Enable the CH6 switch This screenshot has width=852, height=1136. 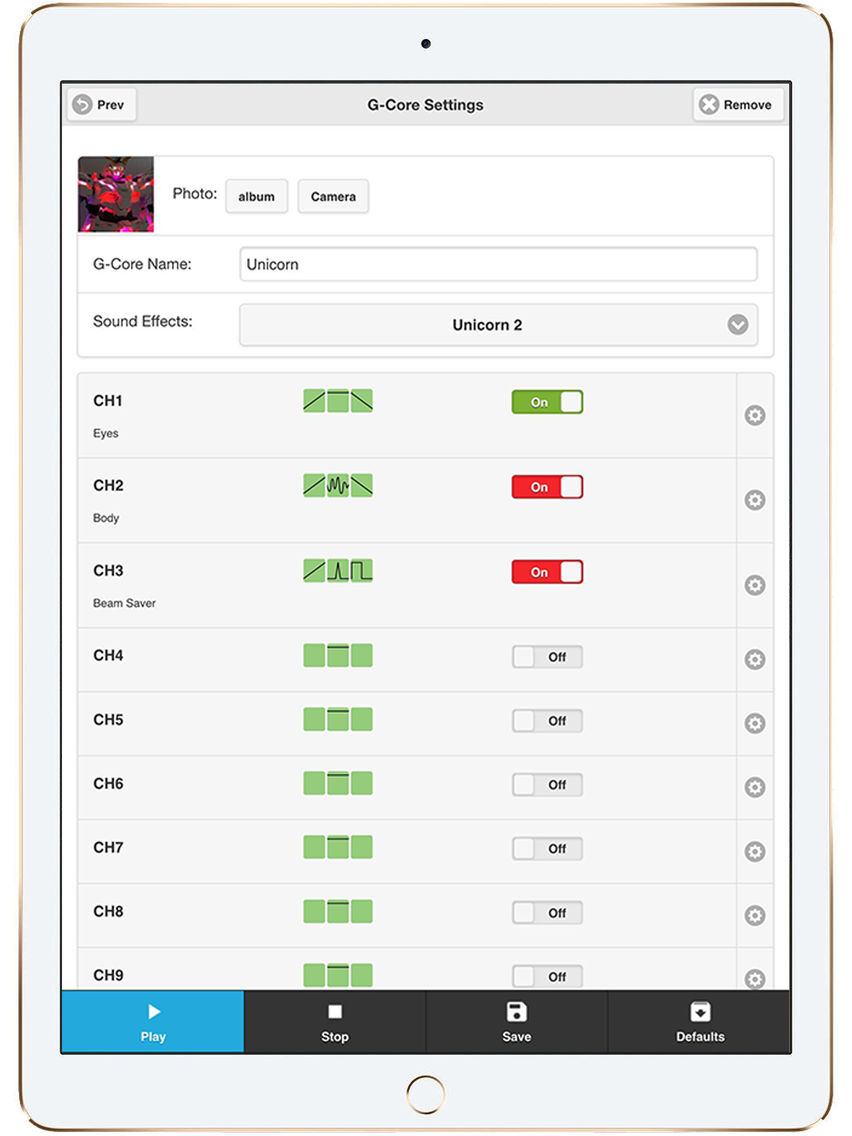(547, 785)
